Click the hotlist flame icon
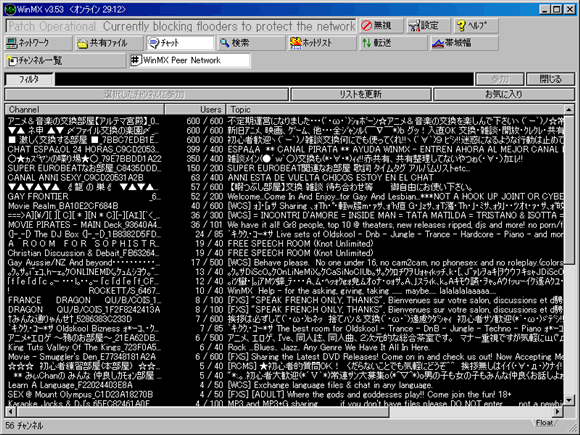This screenshot has height=435, width=580. pyautogui.click(x=296, y=43)
